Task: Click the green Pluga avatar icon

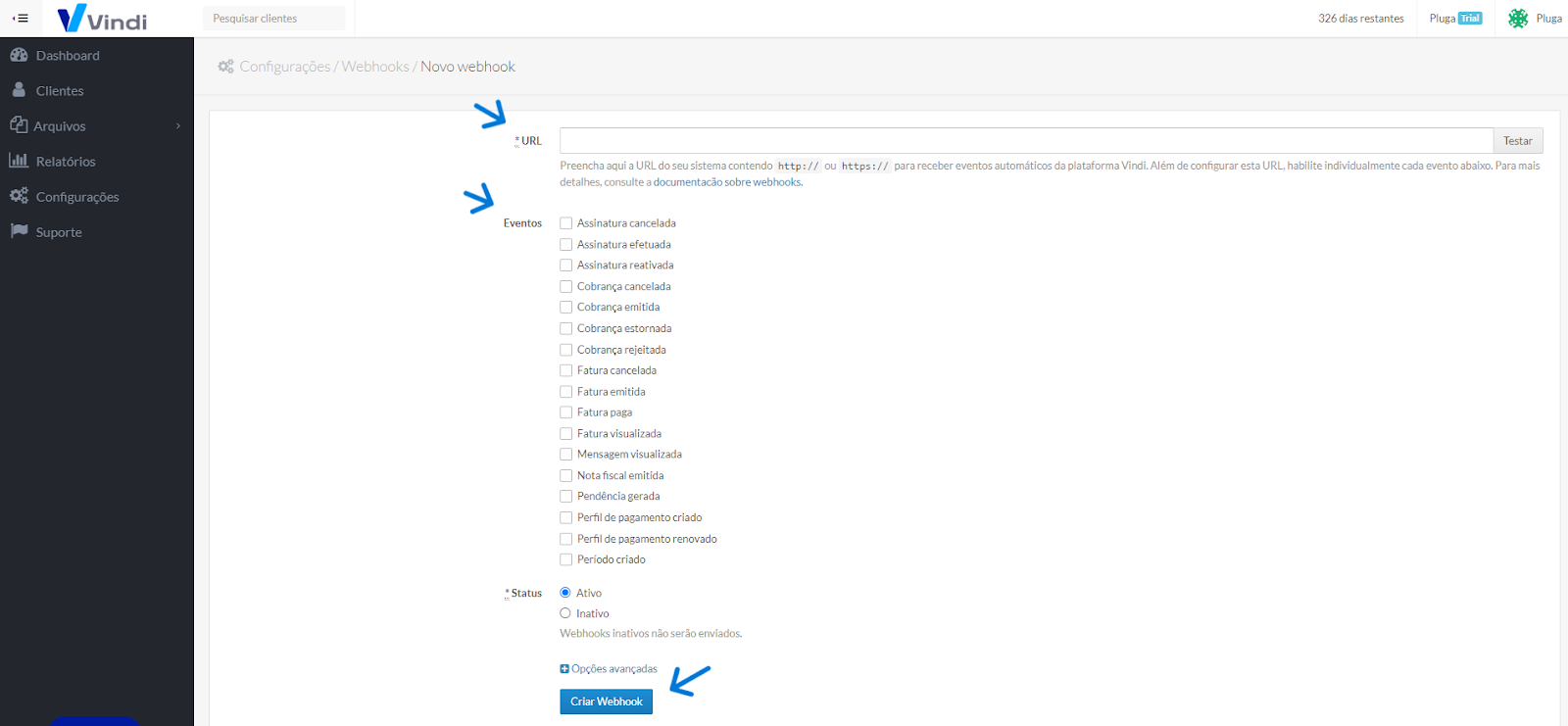Action: coord(1518,19)
